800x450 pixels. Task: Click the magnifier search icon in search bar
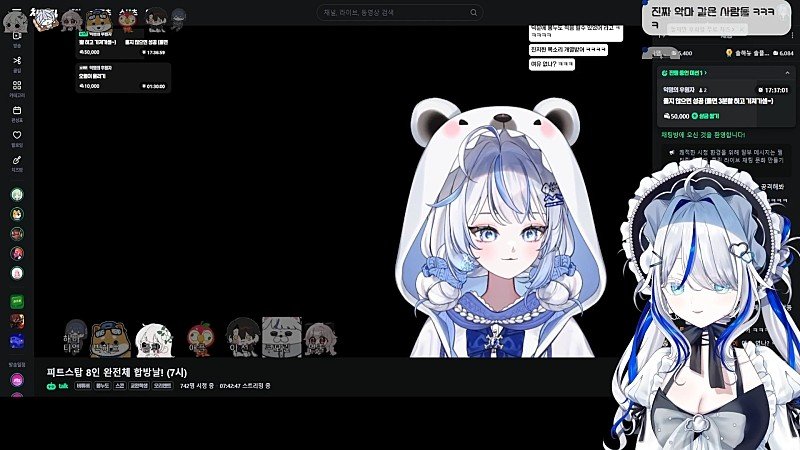click(x=473, y=12)
